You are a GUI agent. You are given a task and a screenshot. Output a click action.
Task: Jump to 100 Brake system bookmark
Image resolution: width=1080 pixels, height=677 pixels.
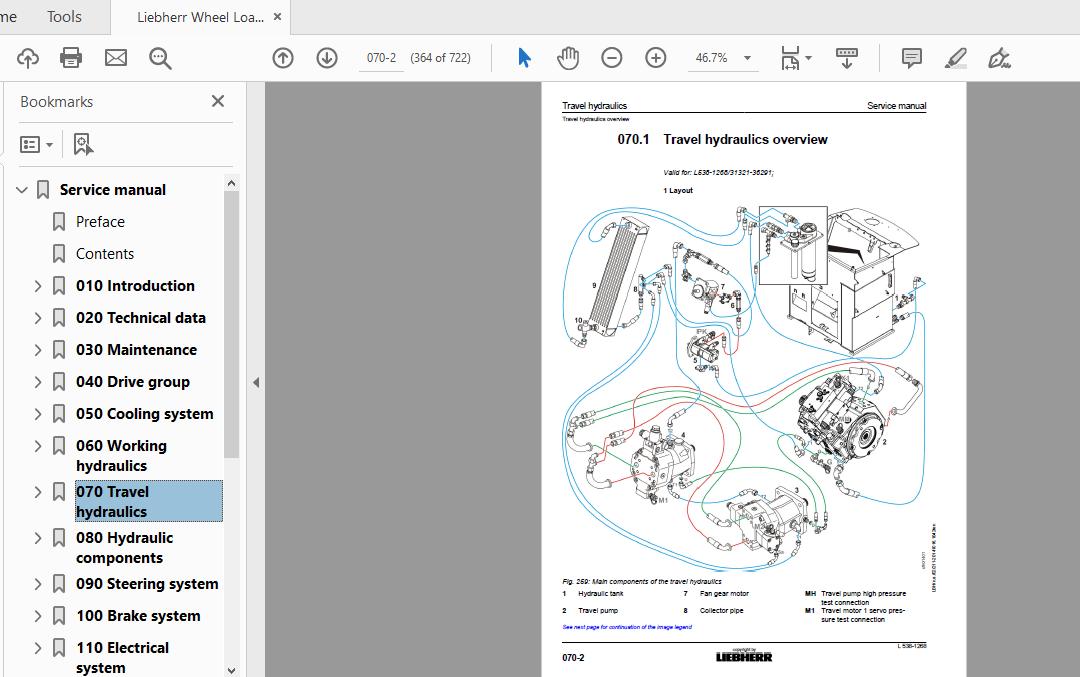(138, 616)
